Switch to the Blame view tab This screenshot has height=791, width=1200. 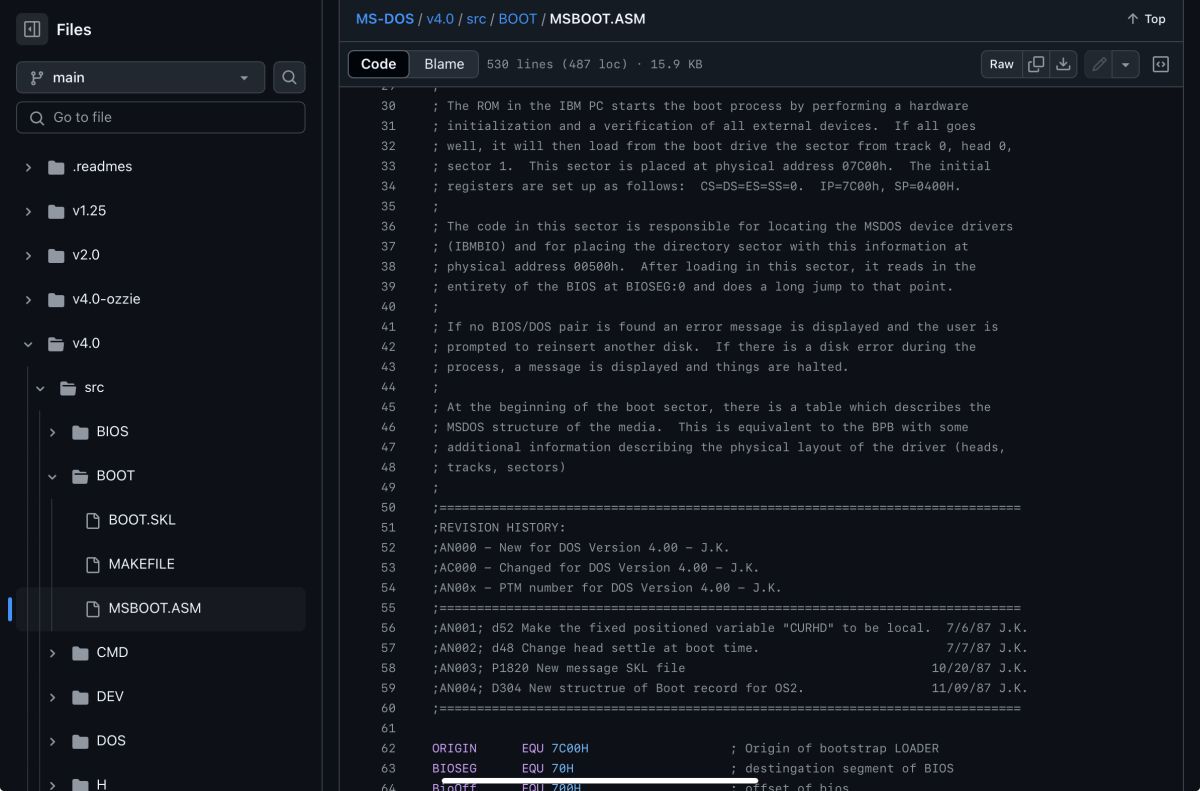pos(444,64)
